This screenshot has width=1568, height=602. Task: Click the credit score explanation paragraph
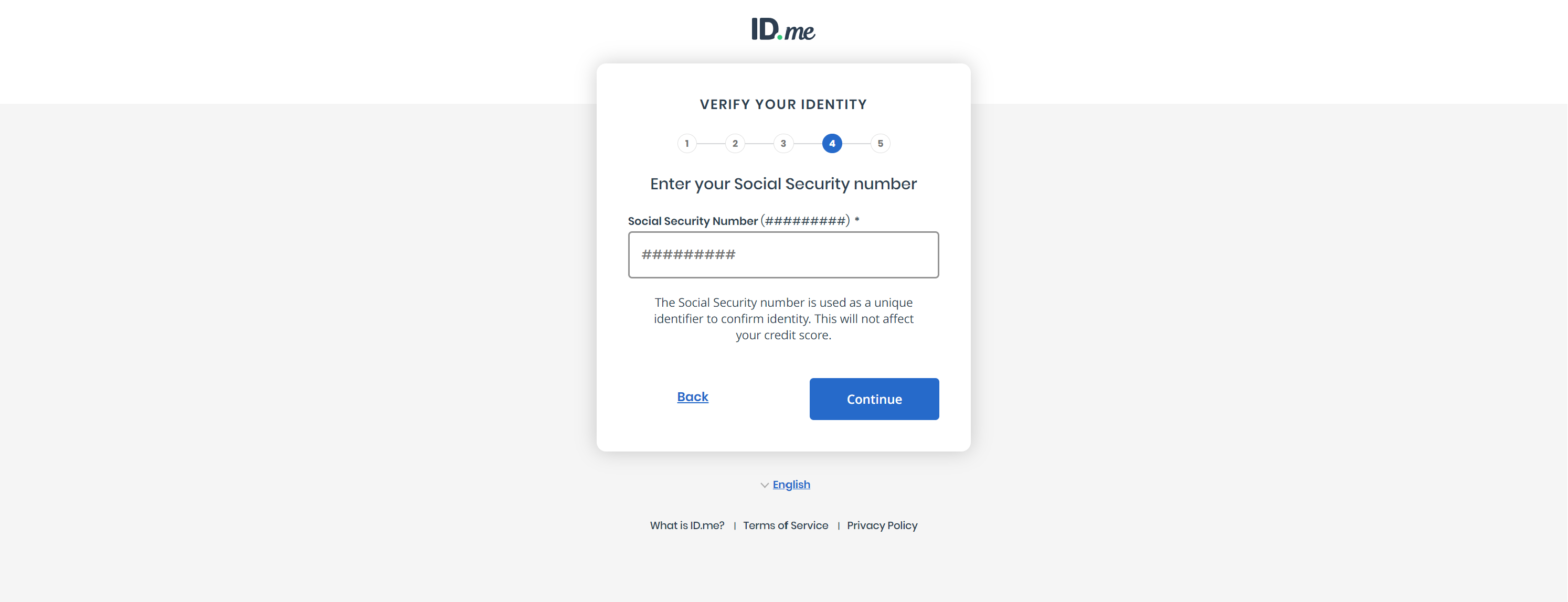pyautogui.click(x=783, y=319)
